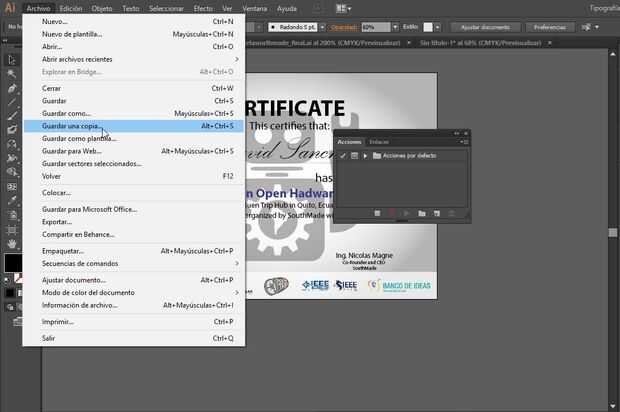Switch to the Acciones tab

pos(349,142)
